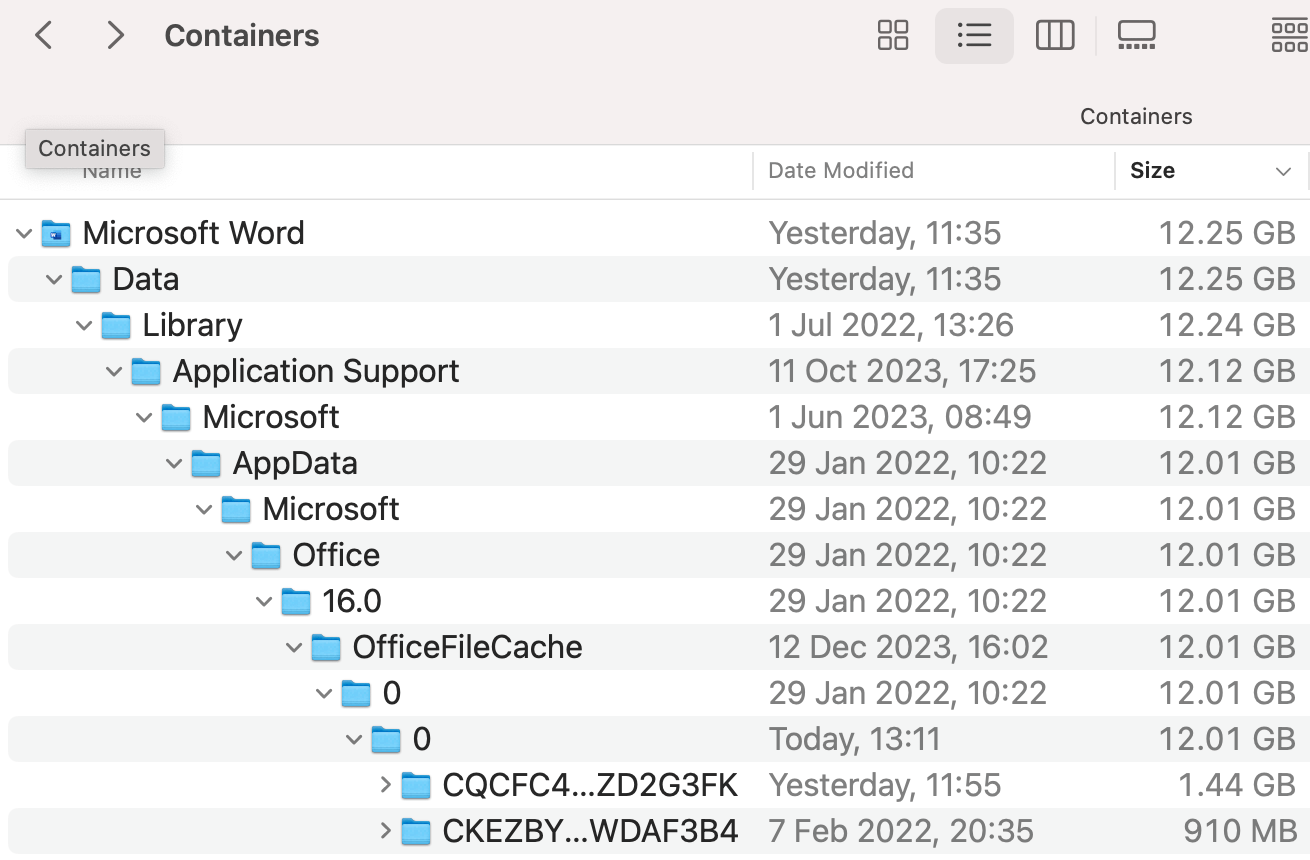Click the Library folder icon
The width and height of the screenshot is (1310, 860).
point(116,326)
